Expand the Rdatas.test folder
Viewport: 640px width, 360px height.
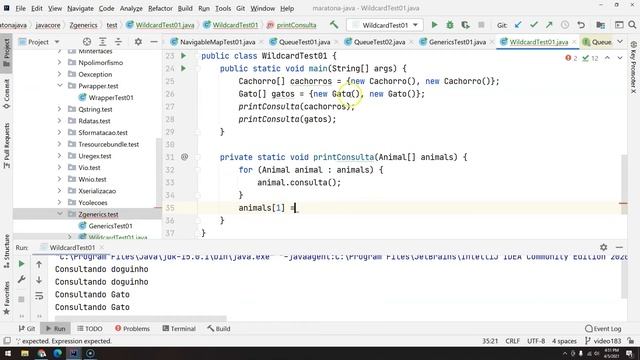[60, 121]
